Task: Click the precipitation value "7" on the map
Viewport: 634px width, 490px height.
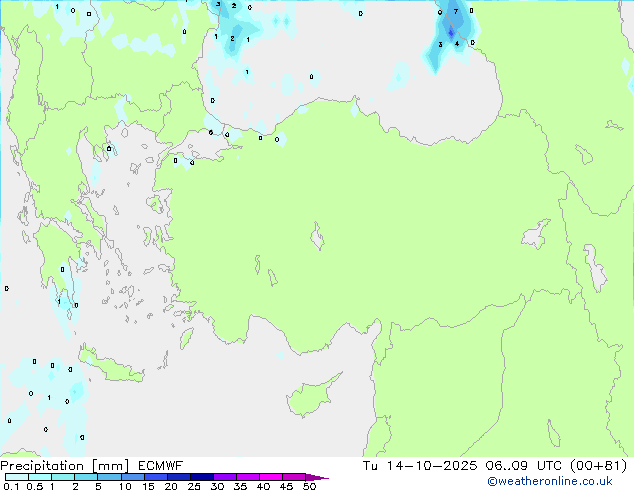Action: click(456, 11)
